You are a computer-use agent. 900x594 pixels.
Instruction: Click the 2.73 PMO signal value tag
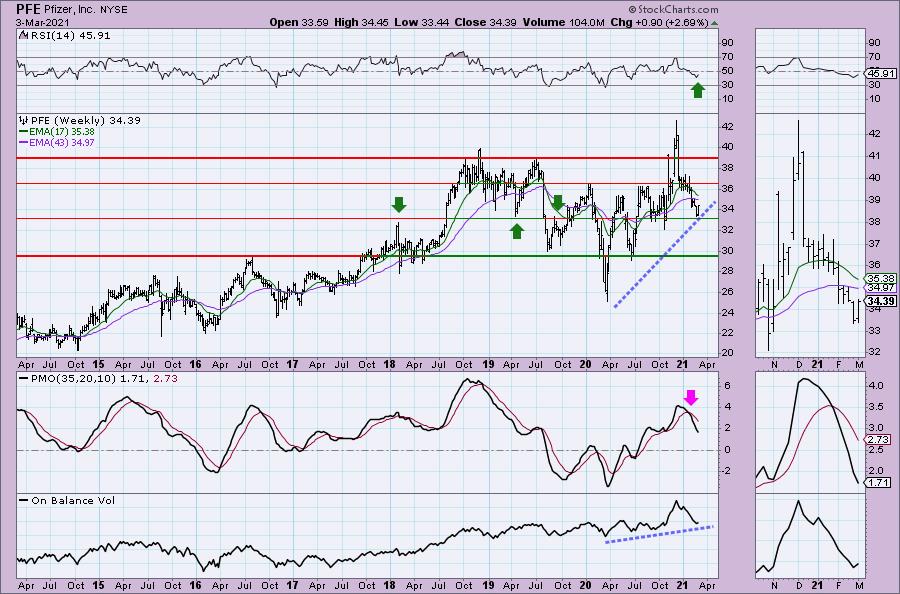(x=879, y=440)
